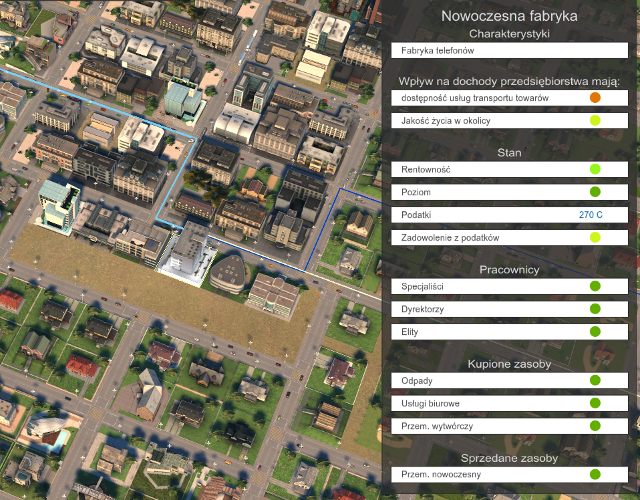The width and height of the screenshot is (640, 500).
Task: Click the indicator dot beside Jakość życia w okolicy
Action: pos(595,121)
